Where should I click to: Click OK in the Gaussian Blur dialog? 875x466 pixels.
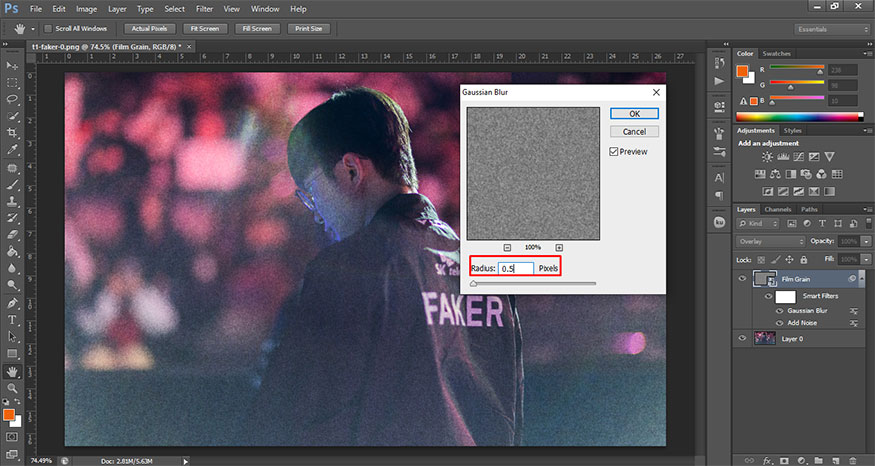coord(634,113)
